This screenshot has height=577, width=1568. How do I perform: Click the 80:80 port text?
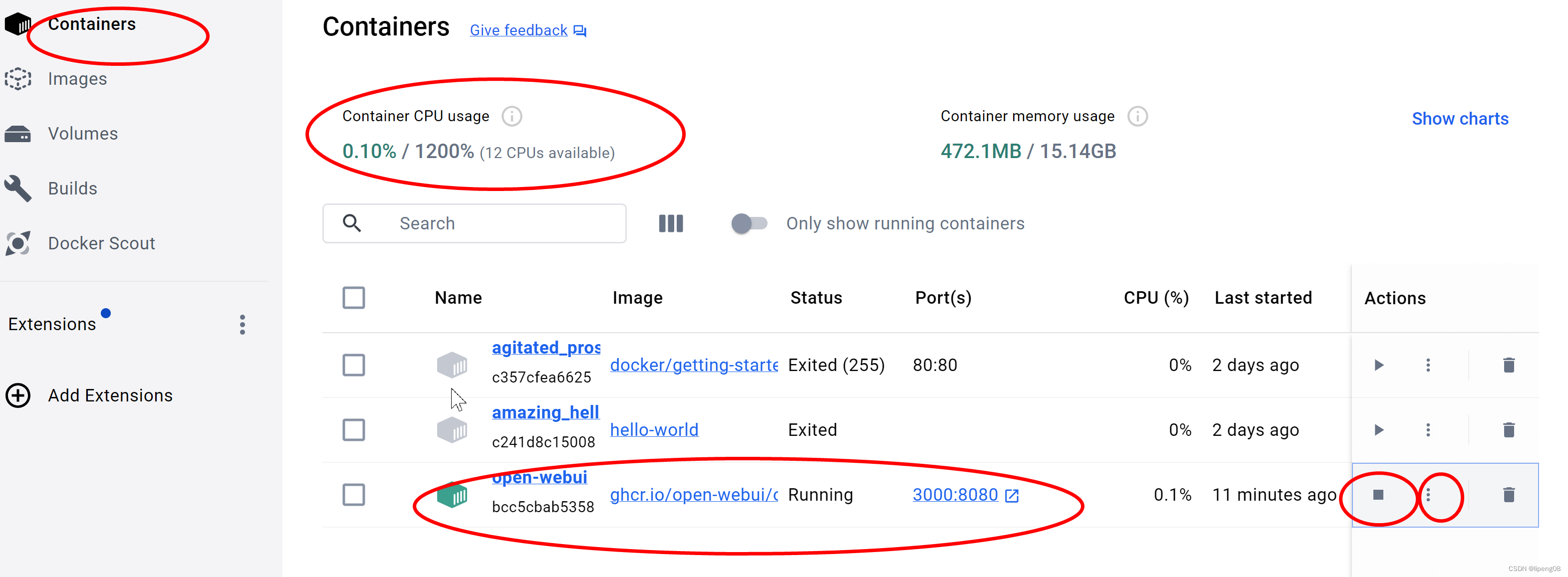click(x=935, y=366)
